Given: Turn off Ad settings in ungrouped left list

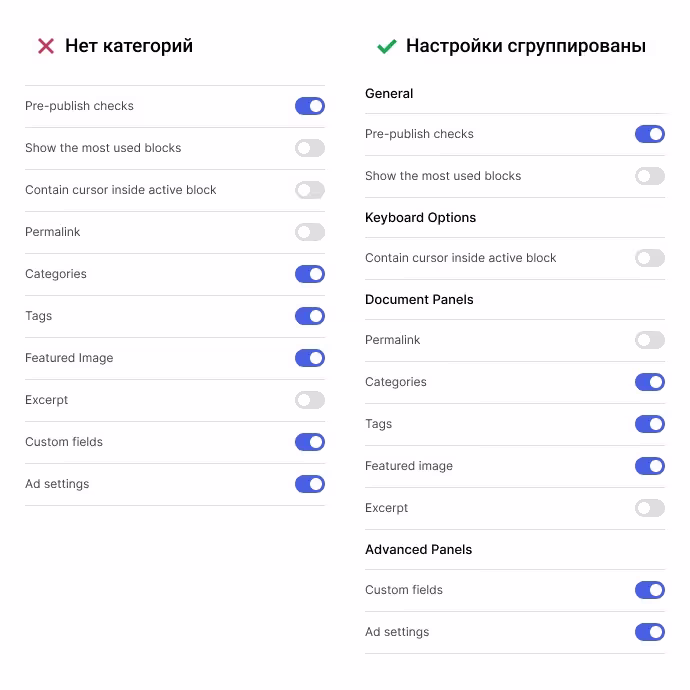Looking at the screenshot, I should [x=310, y=484].
